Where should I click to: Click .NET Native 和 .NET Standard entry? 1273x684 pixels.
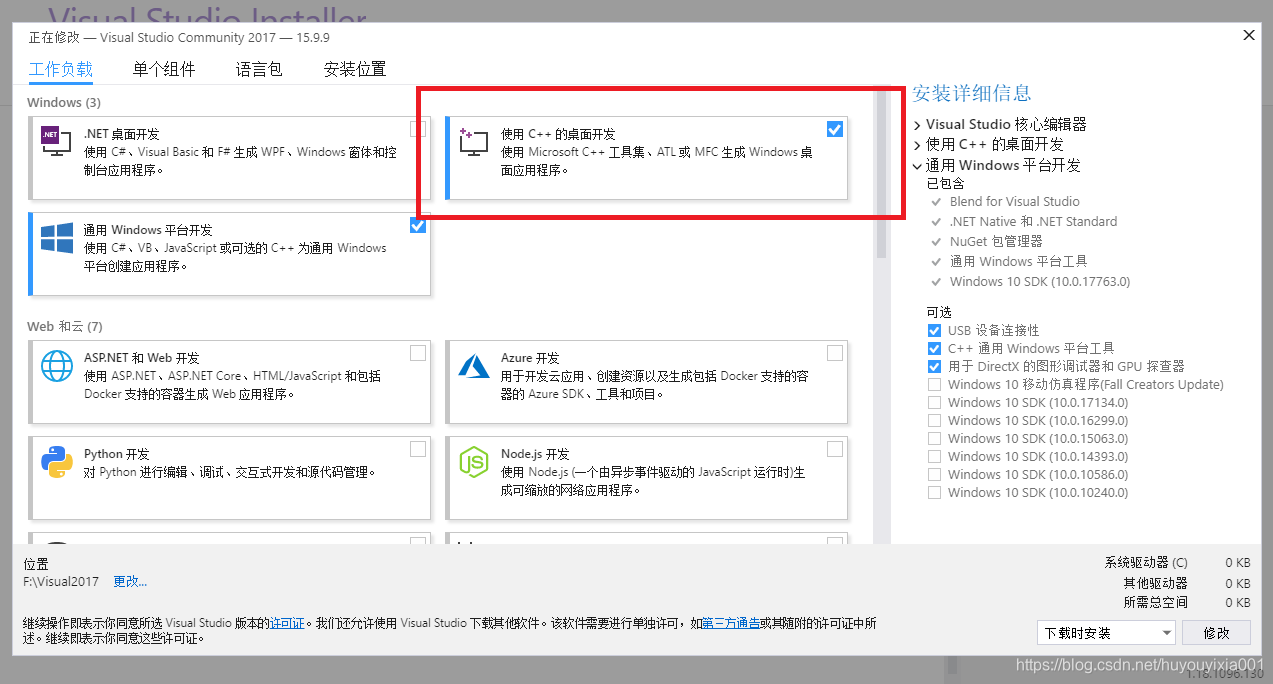tap(1034, 221)
